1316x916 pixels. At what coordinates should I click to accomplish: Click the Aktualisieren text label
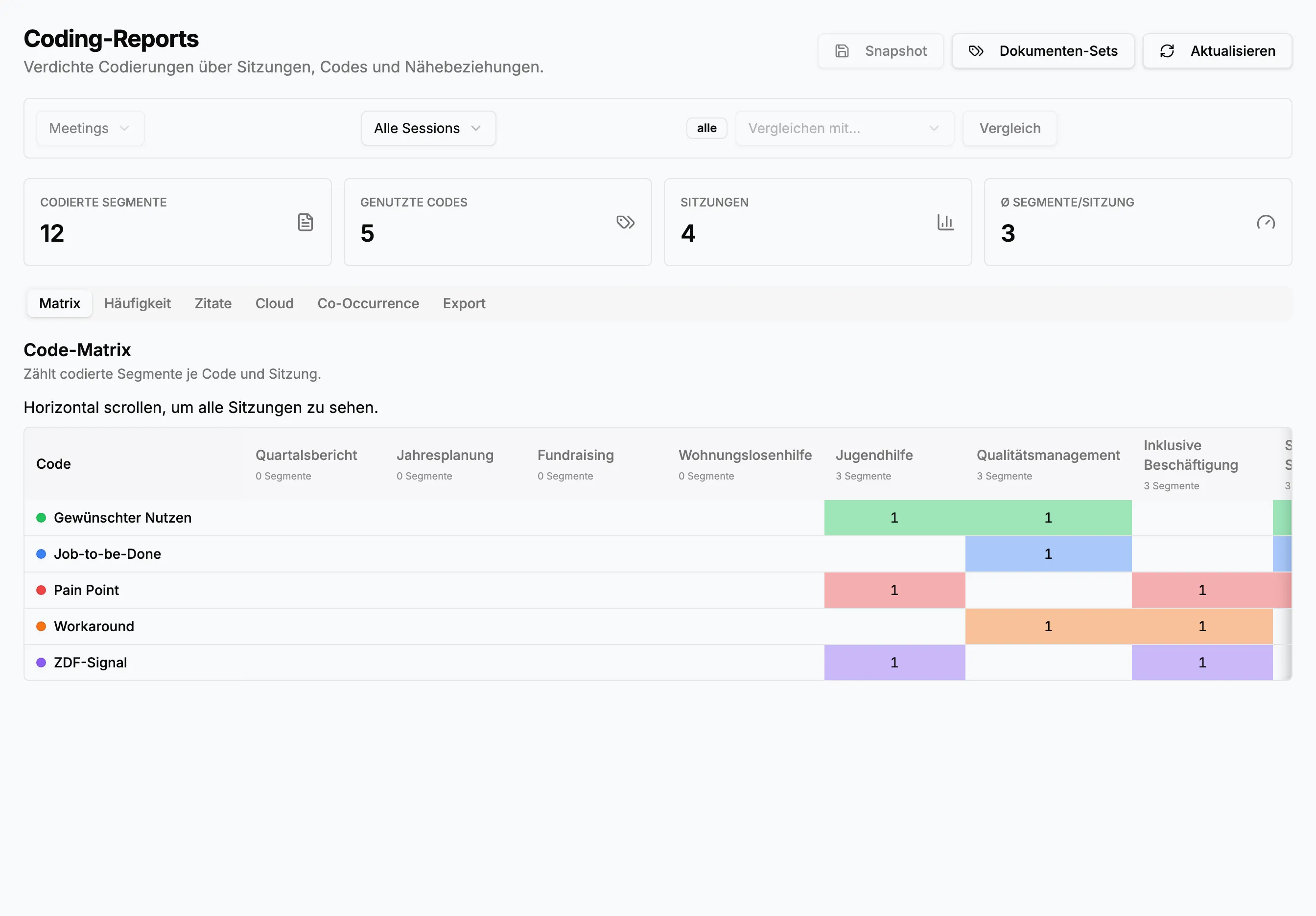click(1233, 51)
